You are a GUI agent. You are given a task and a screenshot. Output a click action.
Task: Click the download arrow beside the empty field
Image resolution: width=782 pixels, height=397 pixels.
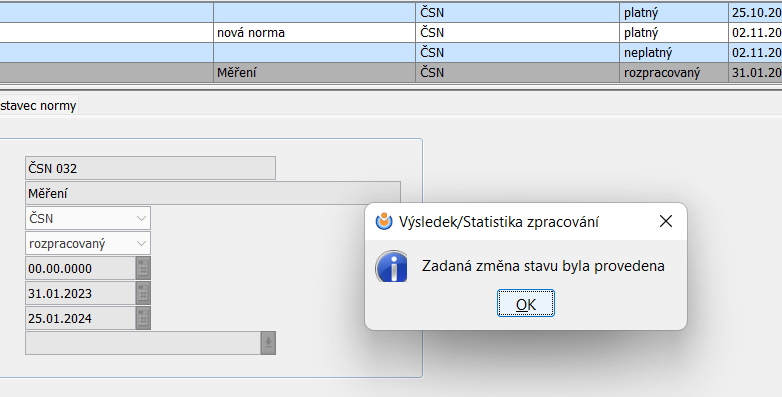pyautogui.click(x=268, y=343)
